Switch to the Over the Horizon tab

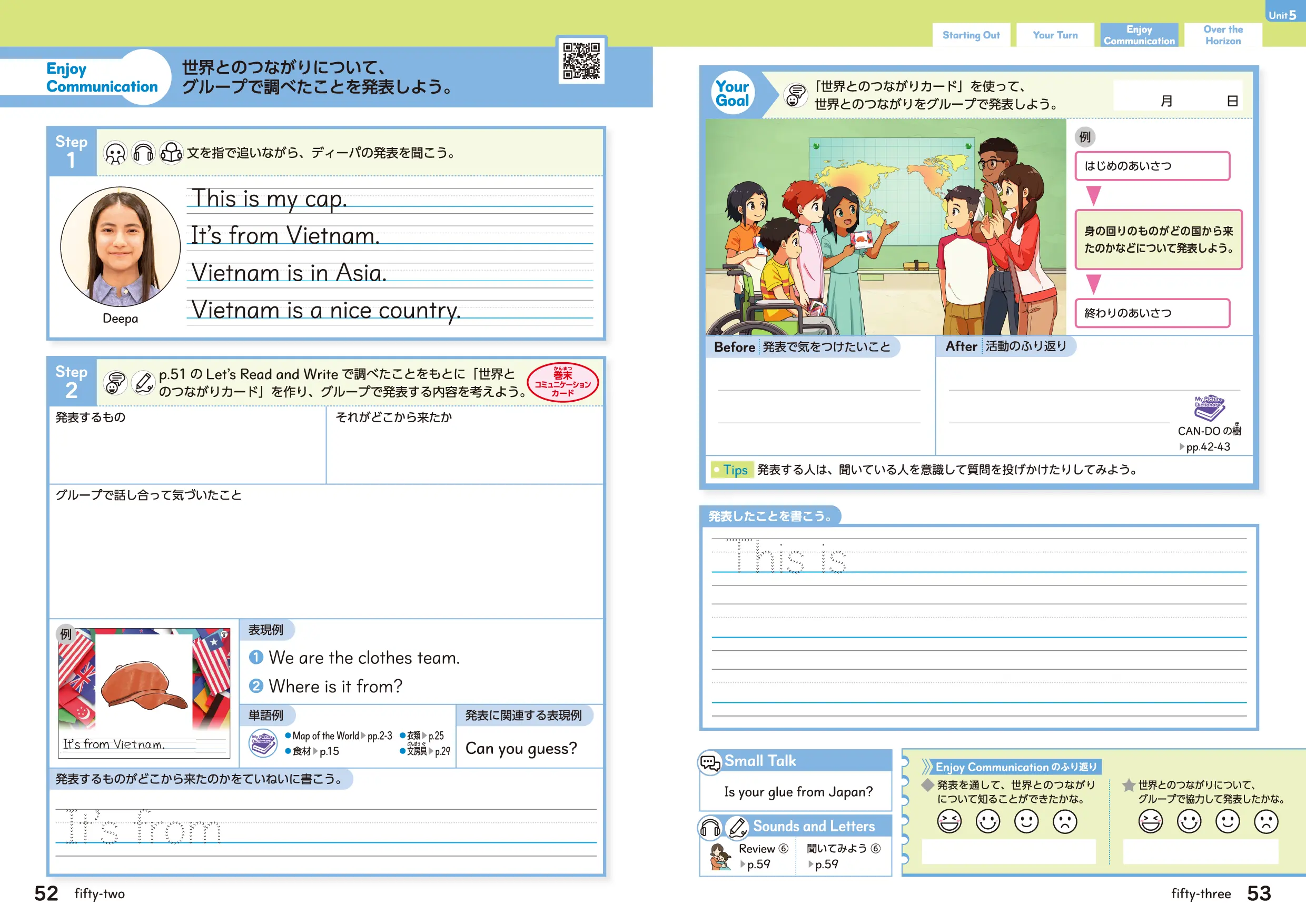(x=1222, y=35)
